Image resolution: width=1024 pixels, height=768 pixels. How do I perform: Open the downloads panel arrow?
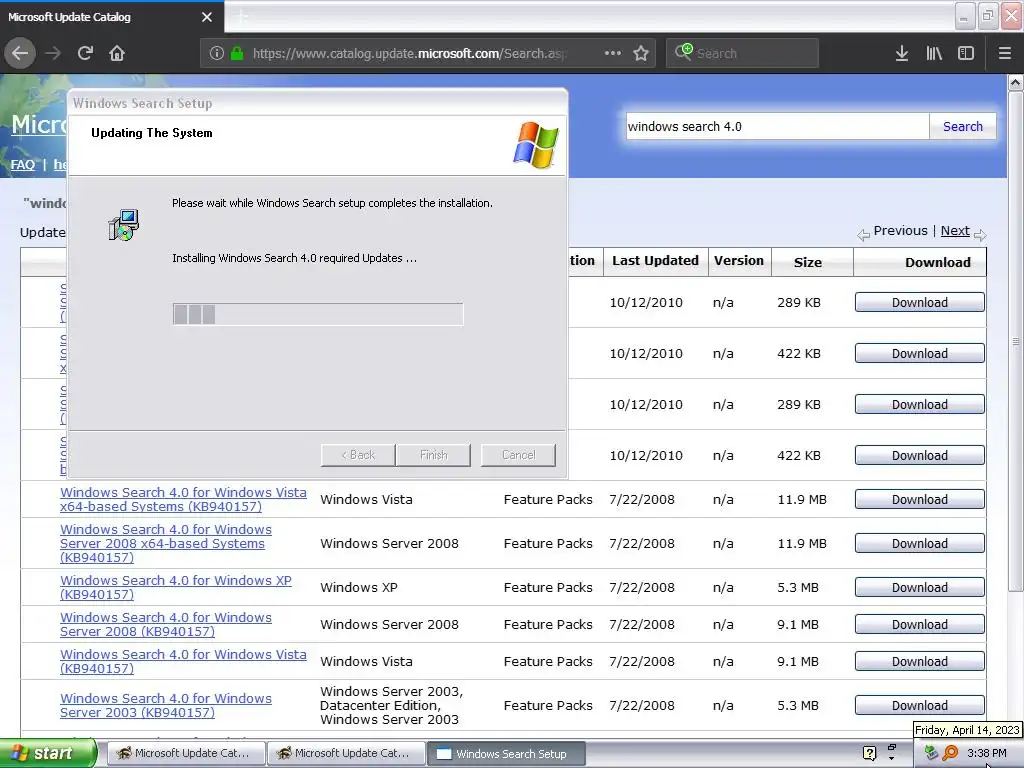coord(902,53)
